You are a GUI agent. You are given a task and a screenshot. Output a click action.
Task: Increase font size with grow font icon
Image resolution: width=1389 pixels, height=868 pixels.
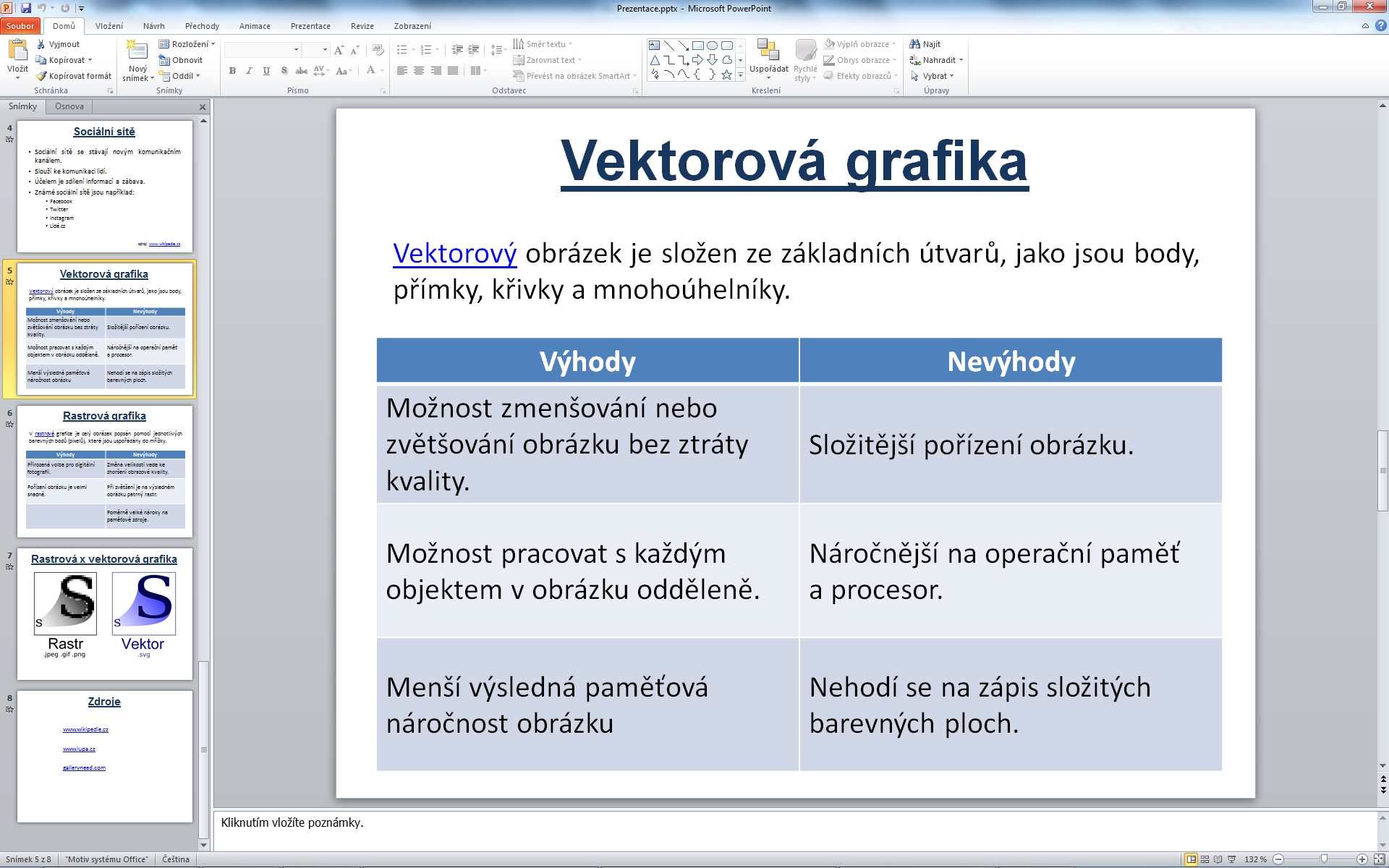[x=339, y=50]
